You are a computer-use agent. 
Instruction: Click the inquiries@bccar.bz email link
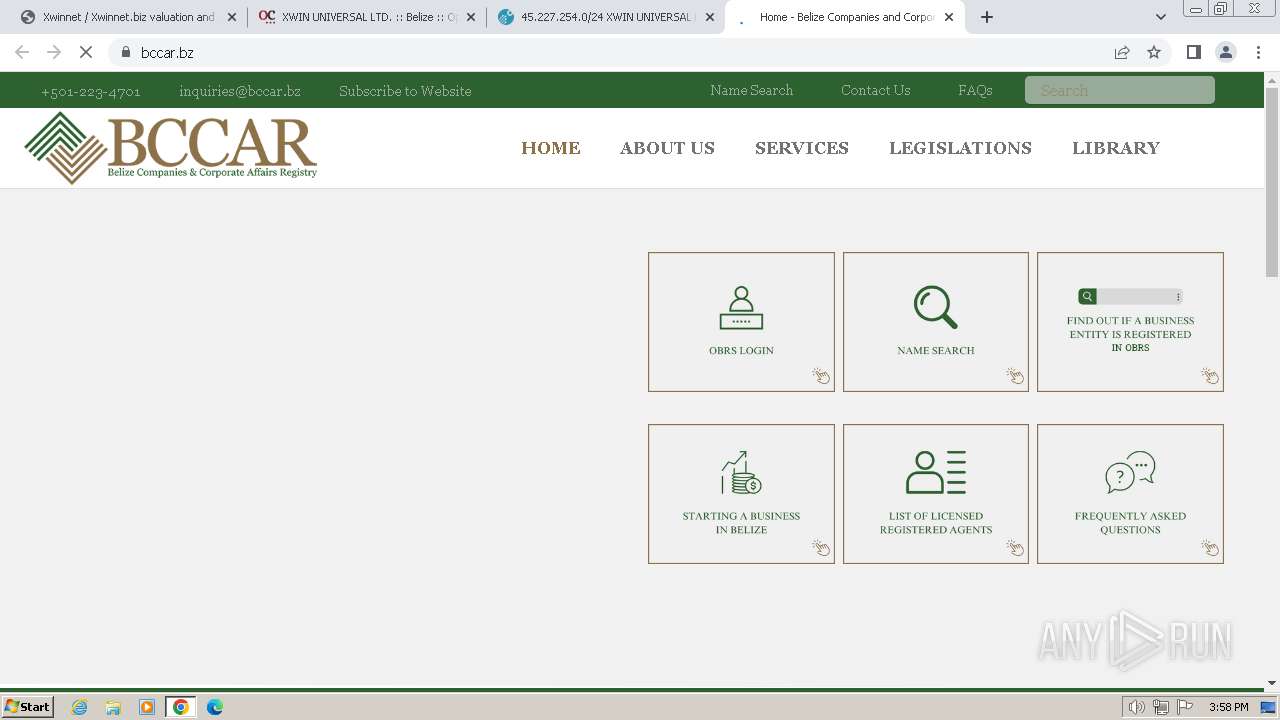tap(240, 91)
